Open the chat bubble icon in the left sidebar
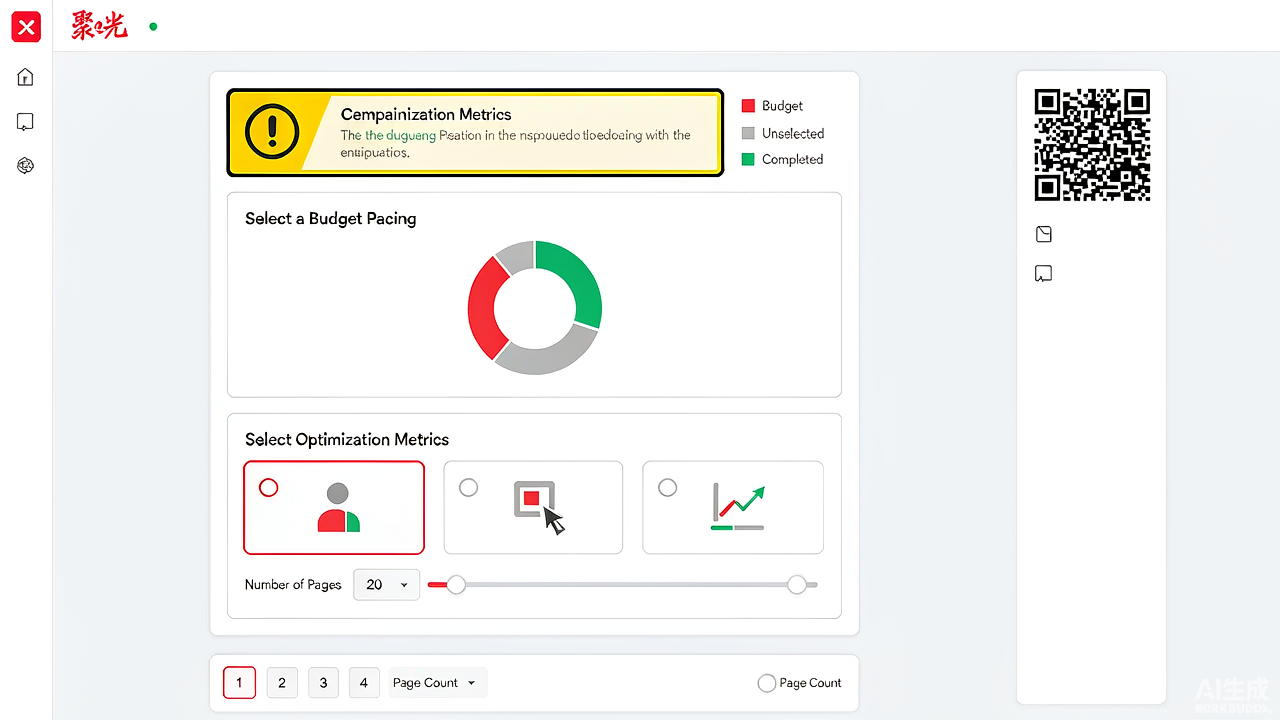Viewport: 1280px width, 720px height. click(x=26, y=122)
